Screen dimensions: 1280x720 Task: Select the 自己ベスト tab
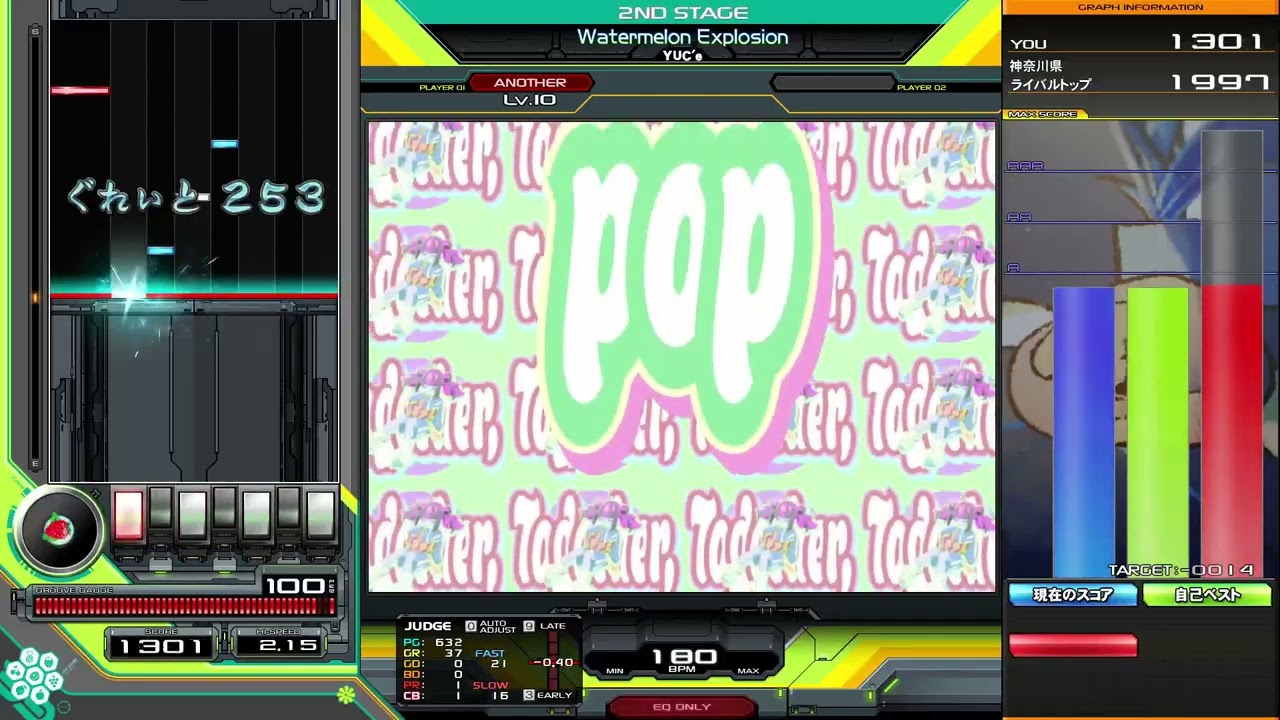(x=1207, y=595)
